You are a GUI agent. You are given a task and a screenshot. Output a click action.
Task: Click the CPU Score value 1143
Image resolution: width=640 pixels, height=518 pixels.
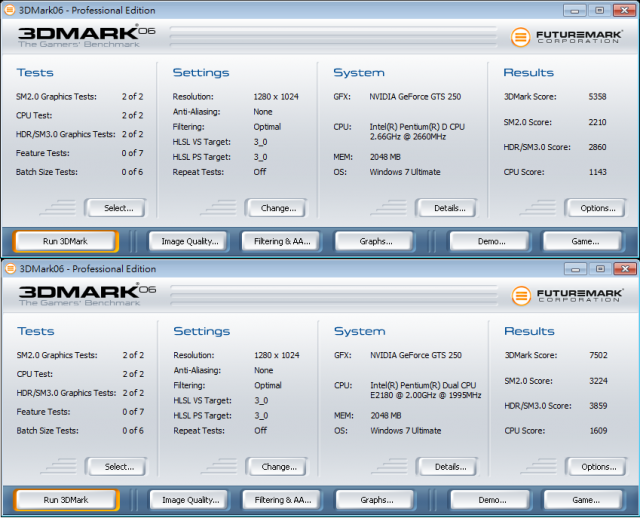tap(597, 172)
